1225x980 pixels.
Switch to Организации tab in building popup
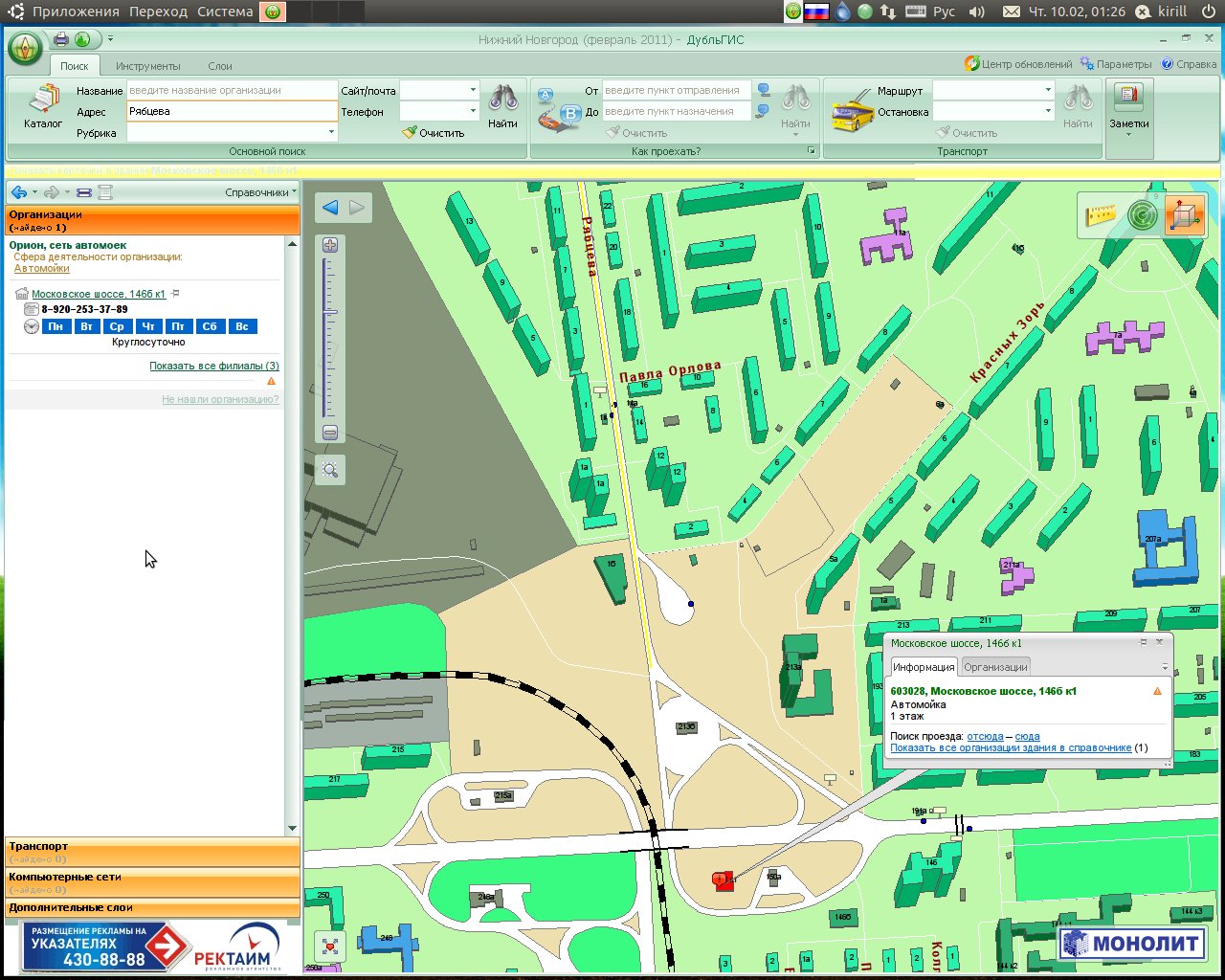(995, 667)
